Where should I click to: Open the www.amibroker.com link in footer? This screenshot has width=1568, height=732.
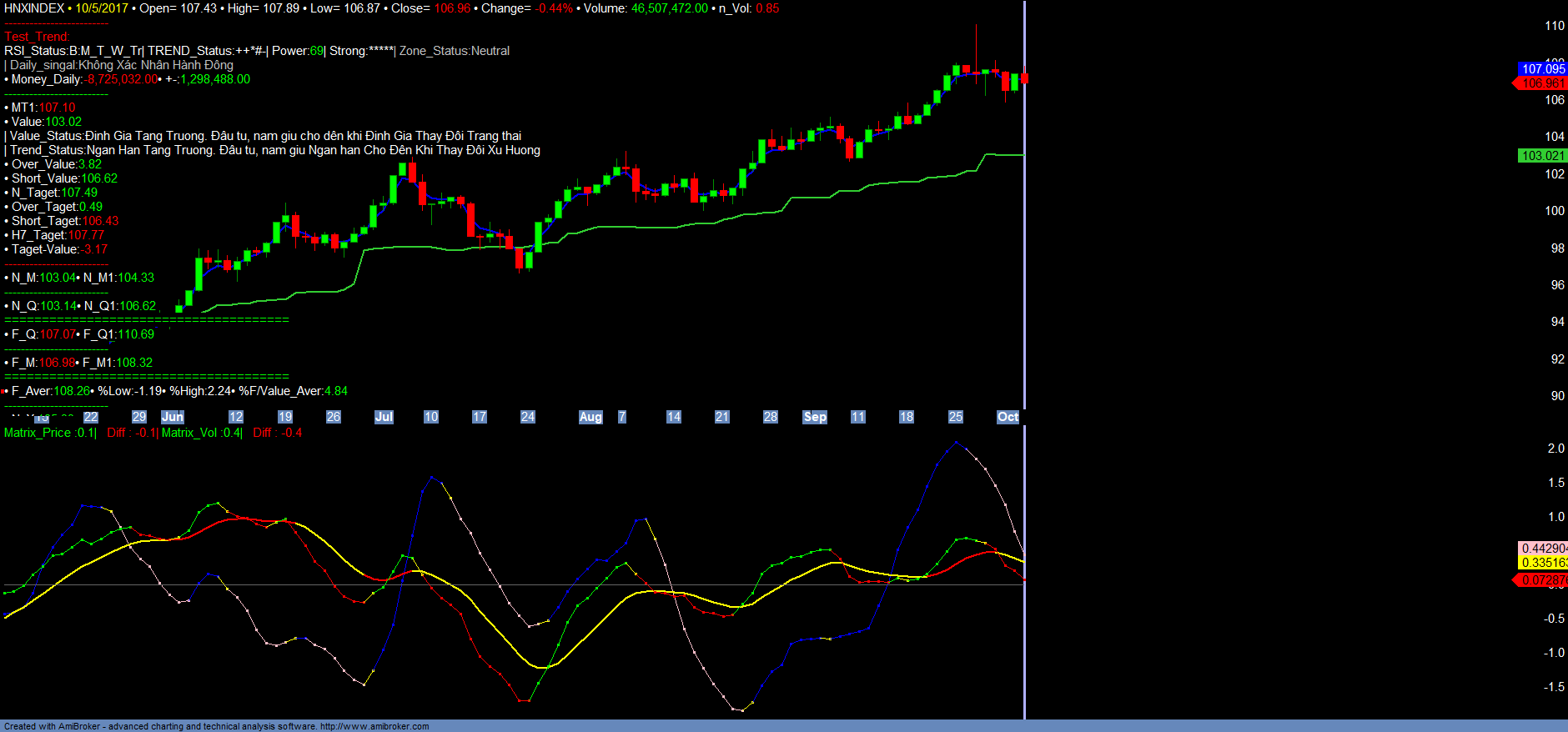pyautogui.click(x=374, y=726)
